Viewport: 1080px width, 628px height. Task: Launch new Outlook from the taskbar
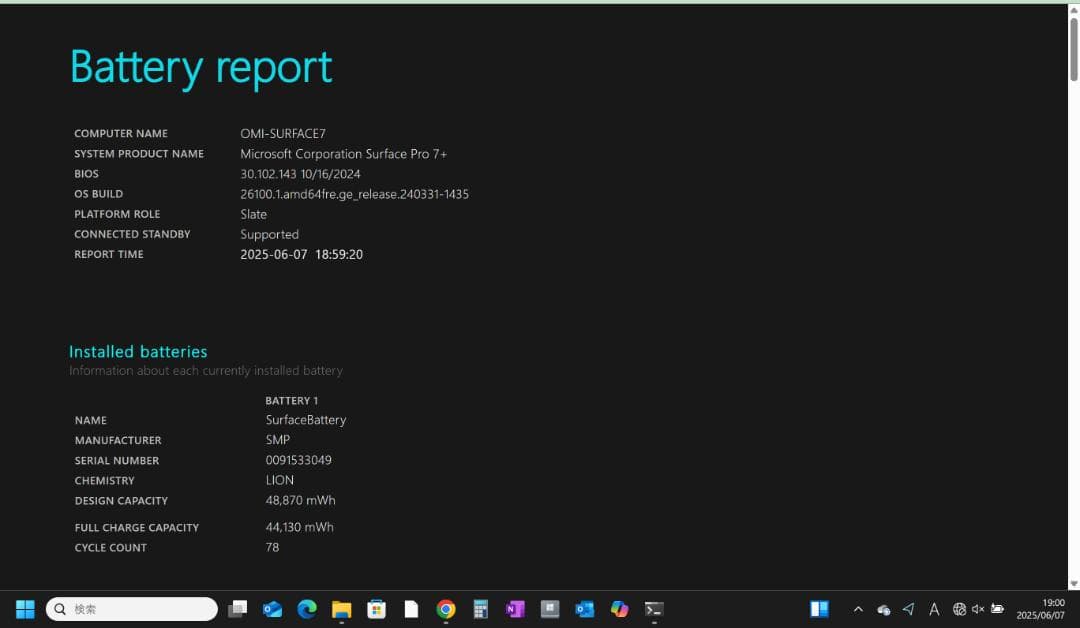(x=272, y=609)
